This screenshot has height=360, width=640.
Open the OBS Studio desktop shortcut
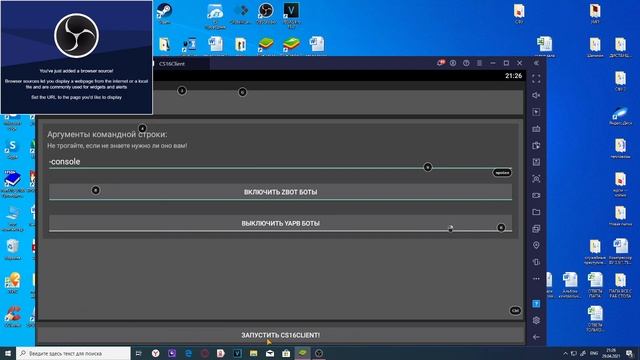[x=266, y=13]
